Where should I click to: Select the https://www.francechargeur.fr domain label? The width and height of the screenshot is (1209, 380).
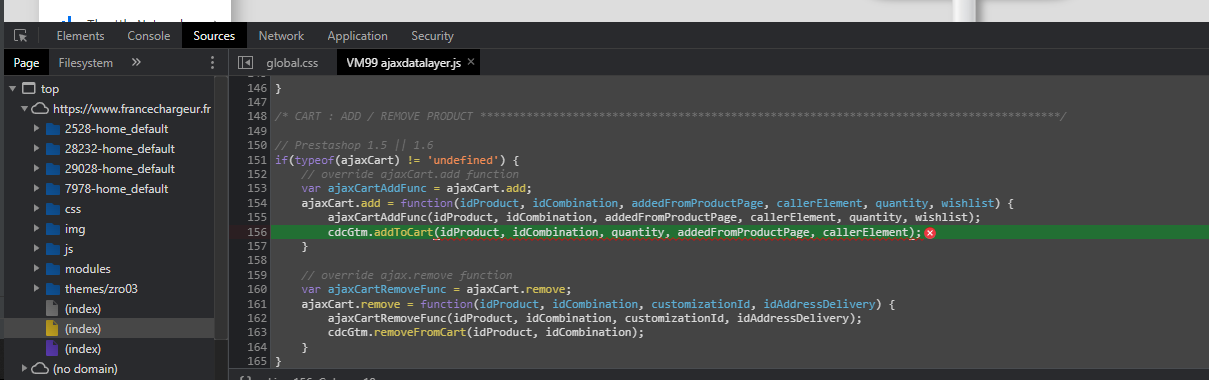tap(132, 109)
